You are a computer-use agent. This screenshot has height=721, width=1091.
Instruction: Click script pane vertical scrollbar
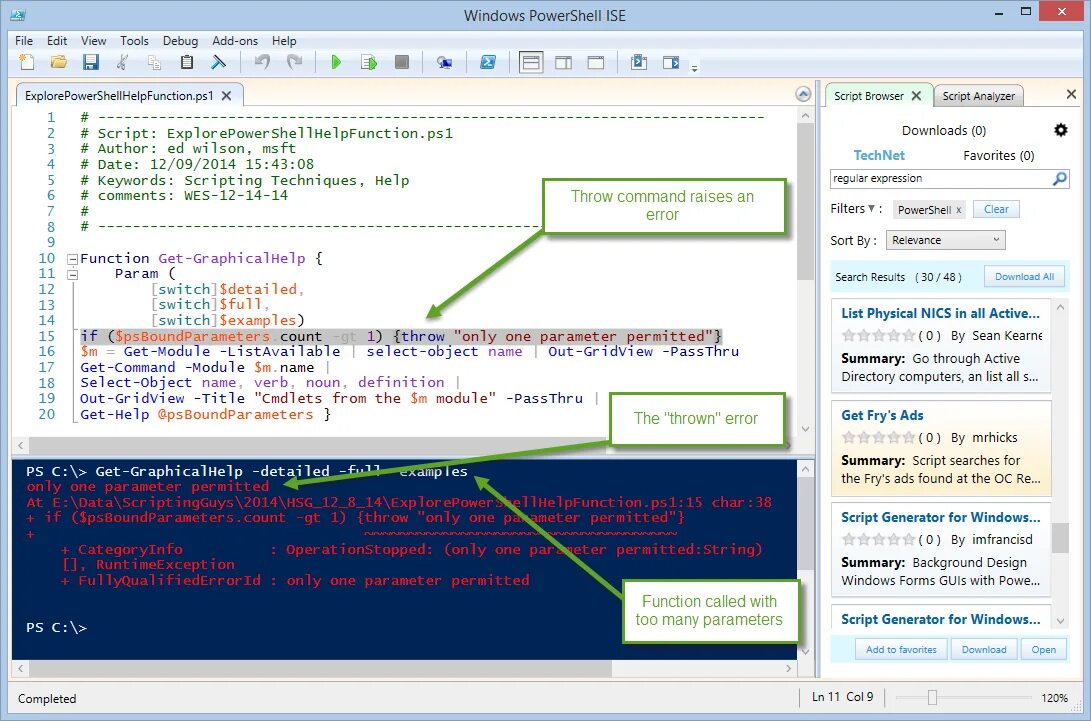805,202
